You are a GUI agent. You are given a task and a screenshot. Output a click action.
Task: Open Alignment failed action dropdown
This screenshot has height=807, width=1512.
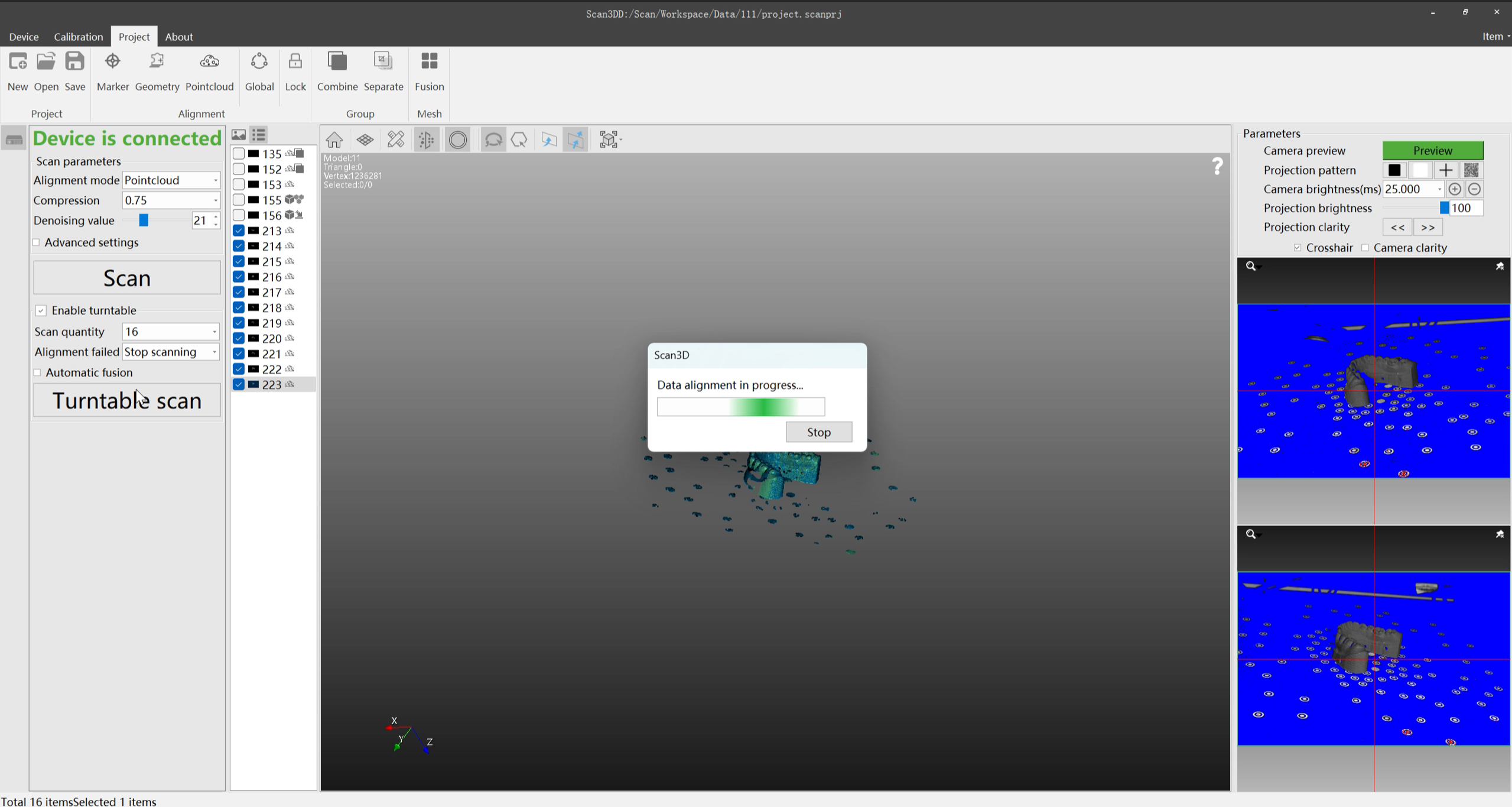tap(171, 352)
